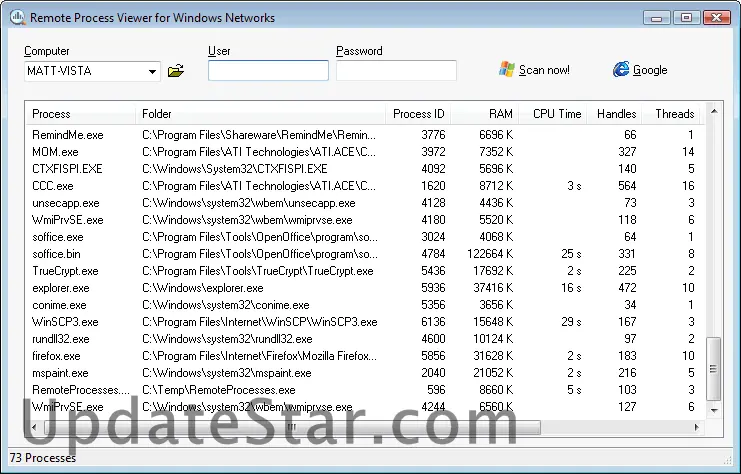
Task: Maximize the Remote Process Viewer window
Action: point(686,17)
